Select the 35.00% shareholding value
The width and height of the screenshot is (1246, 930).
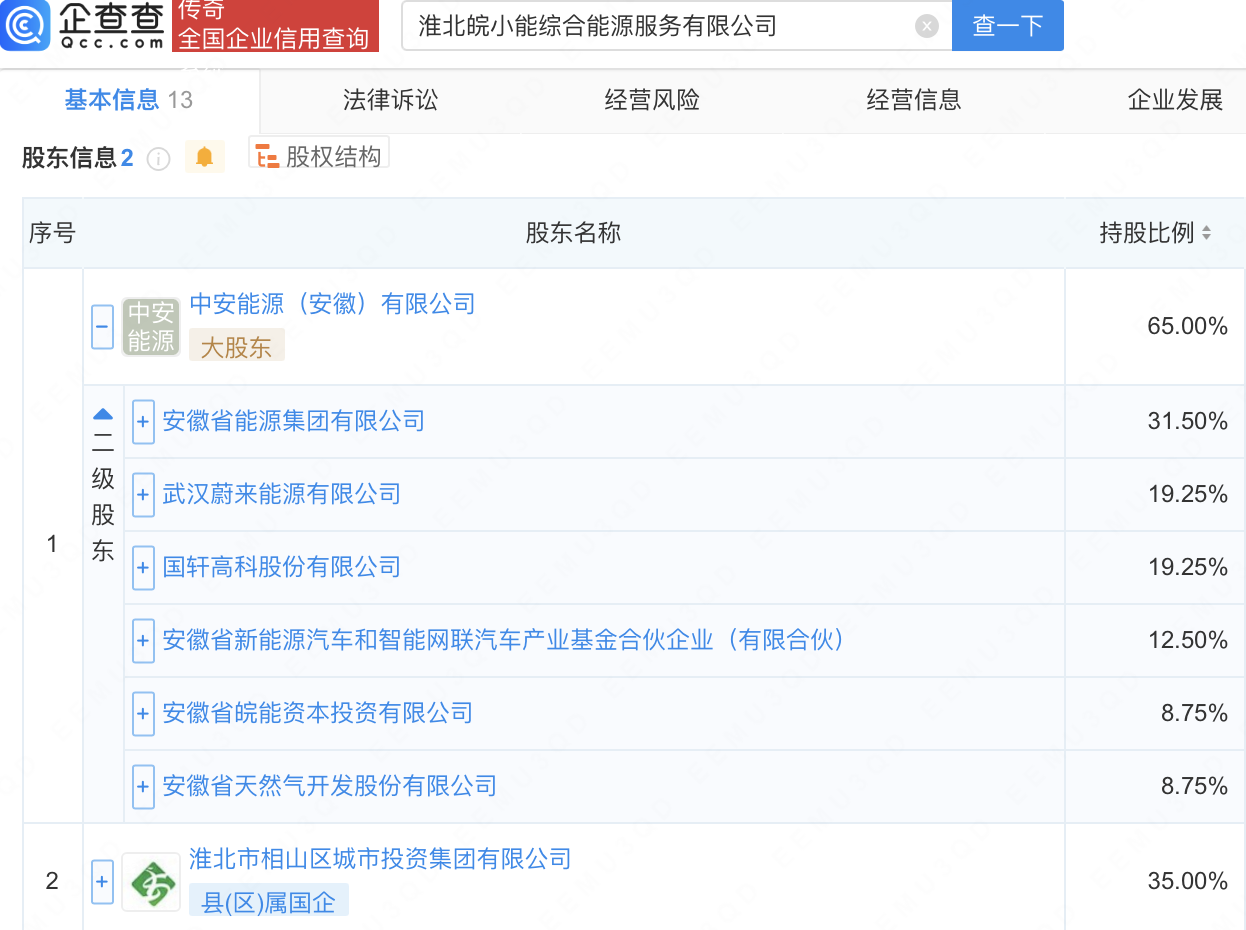(1187, 881)
